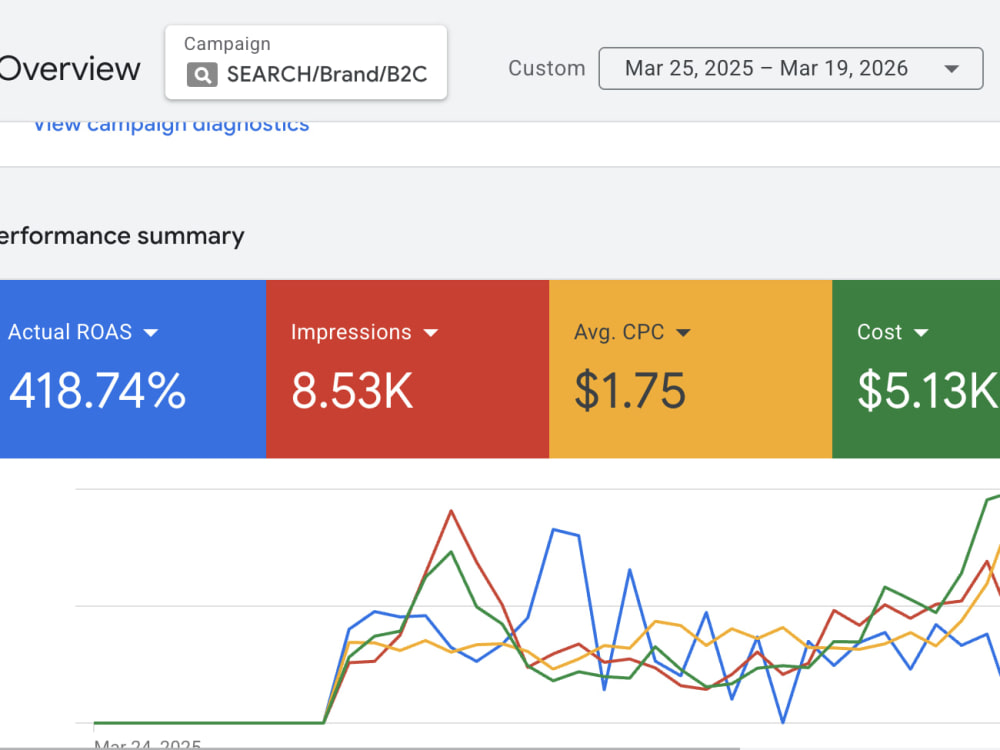
Task: Follow the View campaign diagnostics link
Action: coord(171,124)
